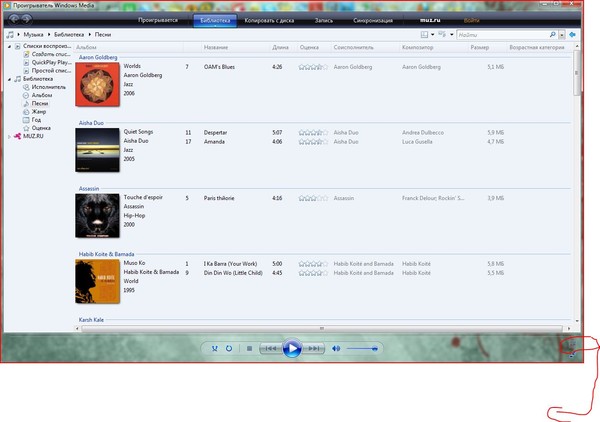Sort by the Композитор column header

[x=417, y=47]
